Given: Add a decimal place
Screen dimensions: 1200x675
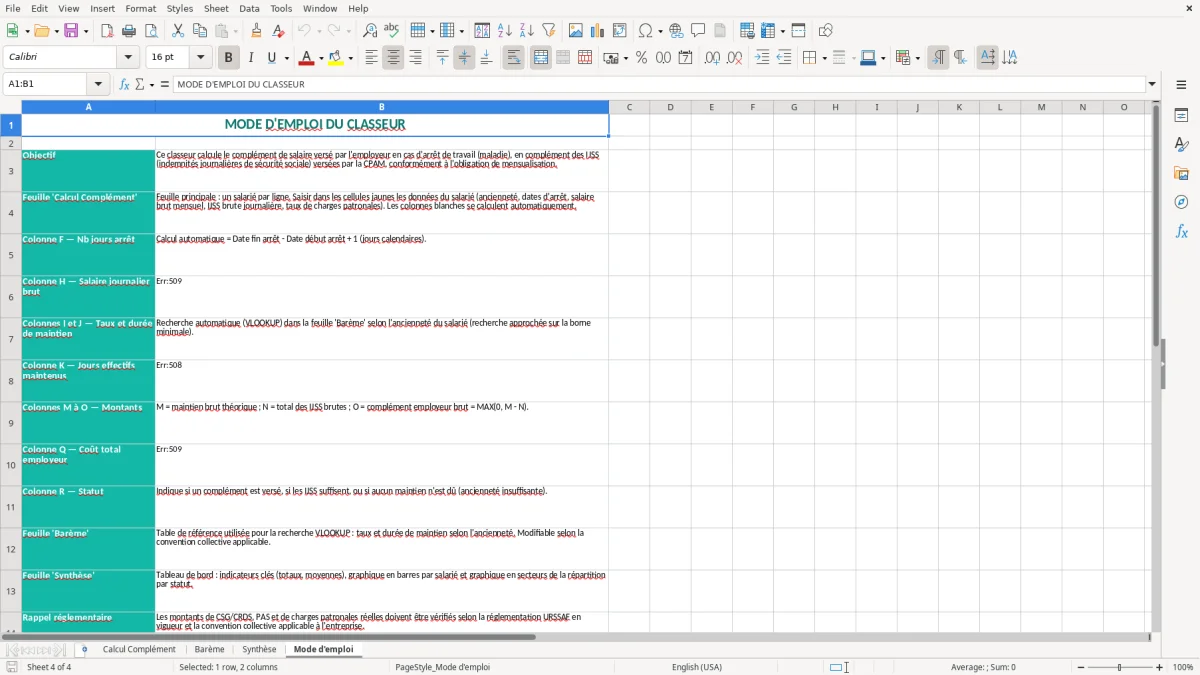Looking at the screenshot, I should point(712,58).
